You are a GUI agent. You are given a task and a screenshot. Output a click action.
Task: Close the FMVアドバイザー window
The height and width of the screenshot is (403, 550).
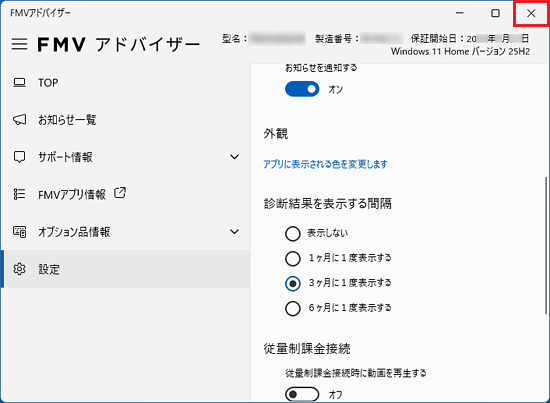coord(531,13)
